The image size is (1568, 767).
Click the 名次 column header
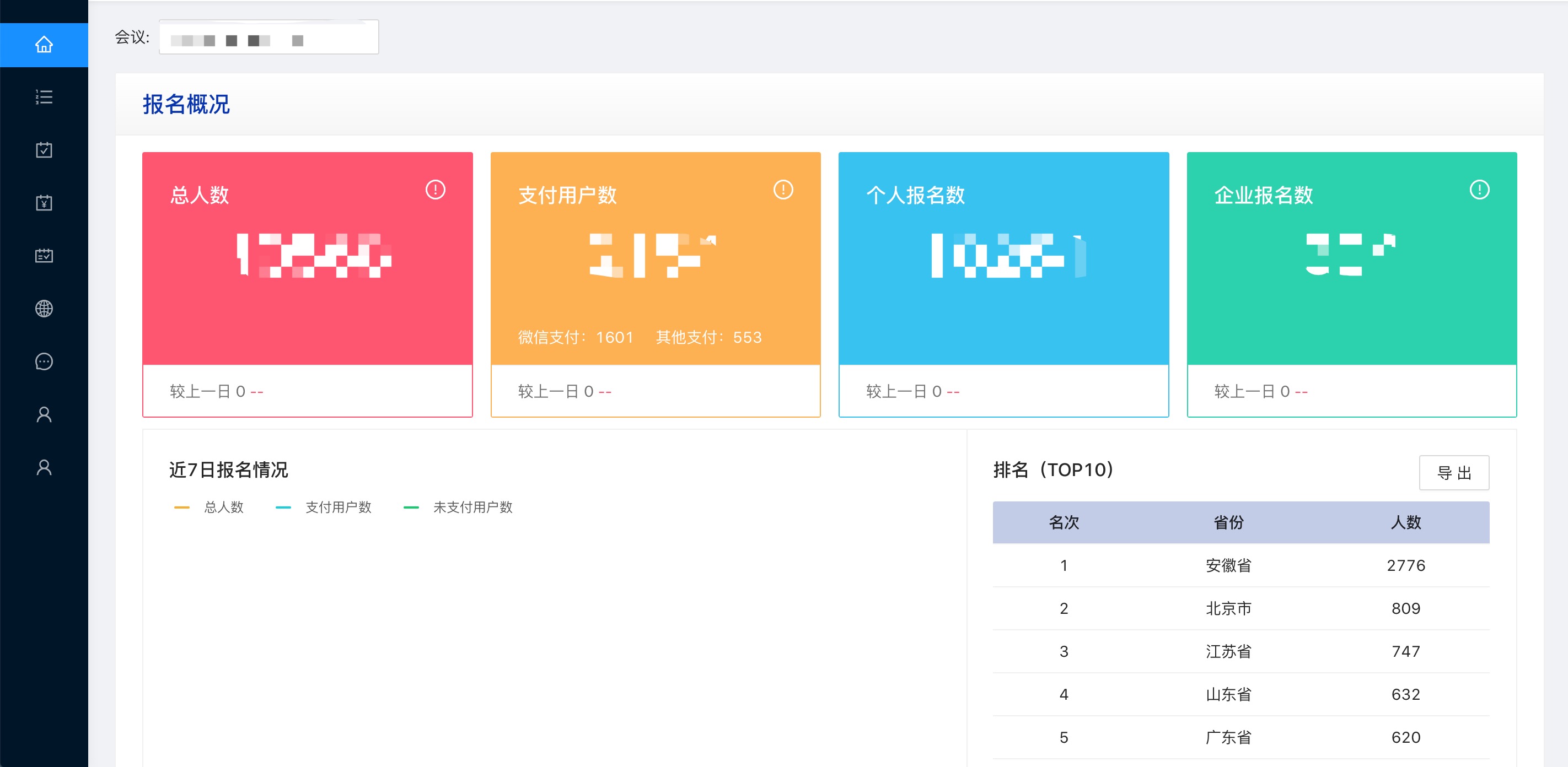(x=1064, y=522)
